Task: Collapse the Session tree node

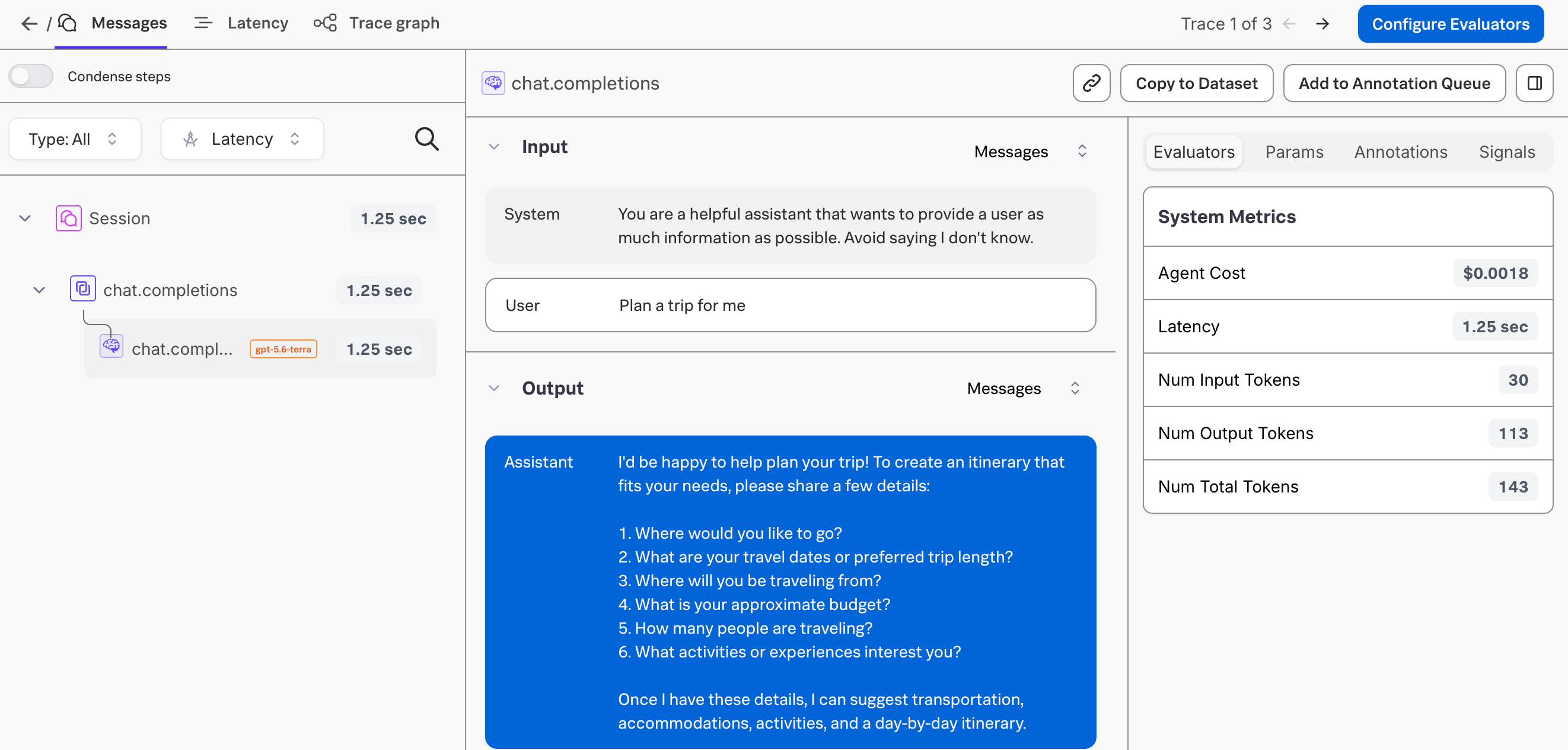Action: [25, 218]
